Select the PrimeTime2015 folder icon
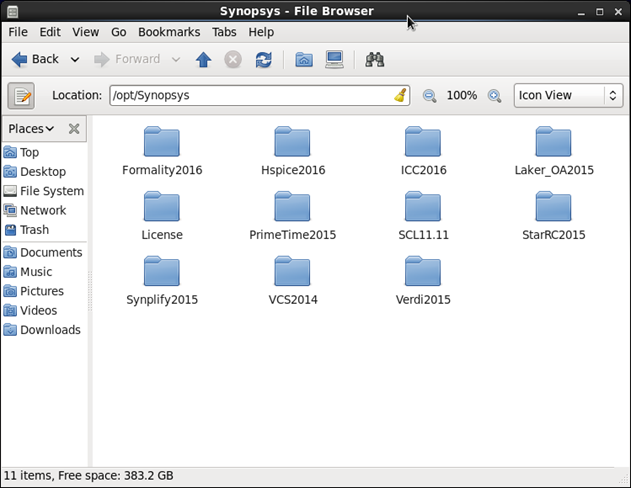 point(292,206)
